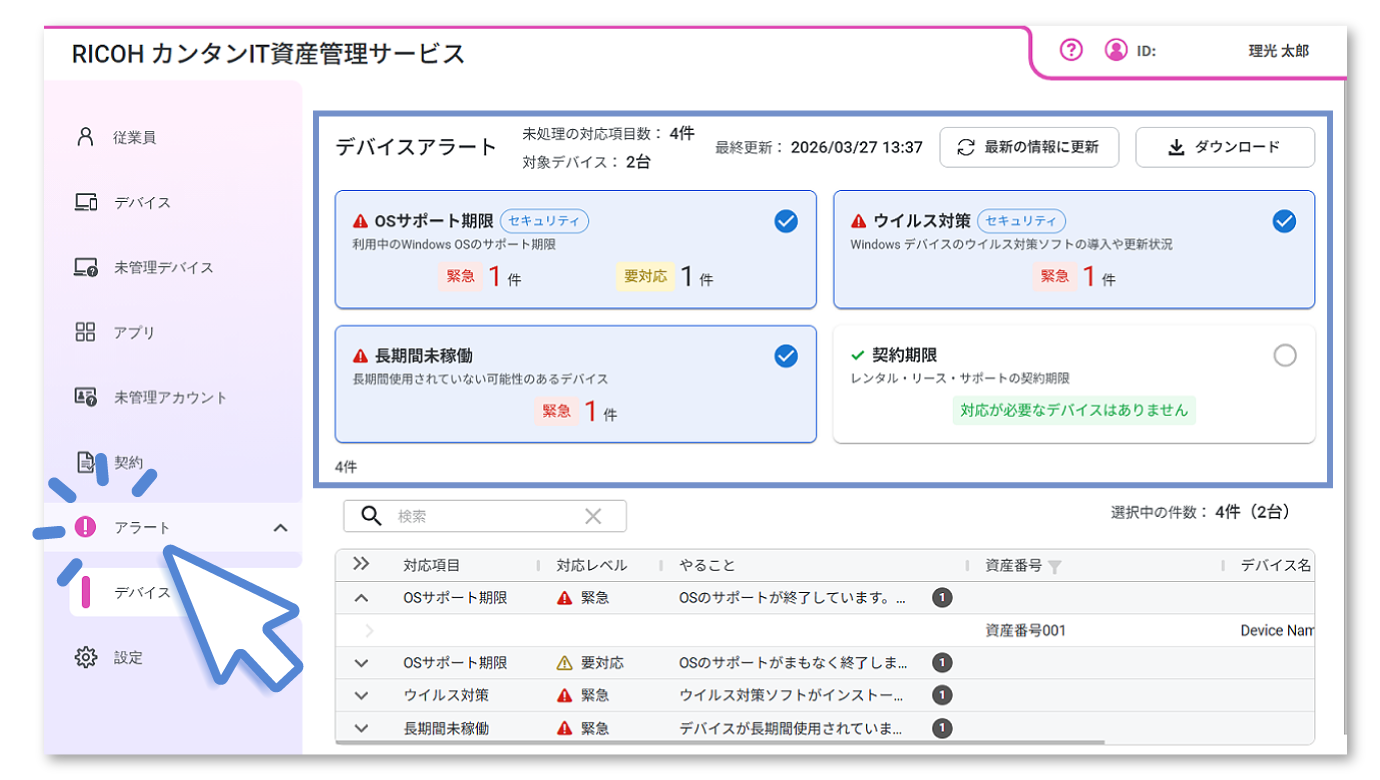The width and height of the screenshot is (1380, 780).
Task: Click the 未管理アカウント icon in sidebar
Action: 86,397
